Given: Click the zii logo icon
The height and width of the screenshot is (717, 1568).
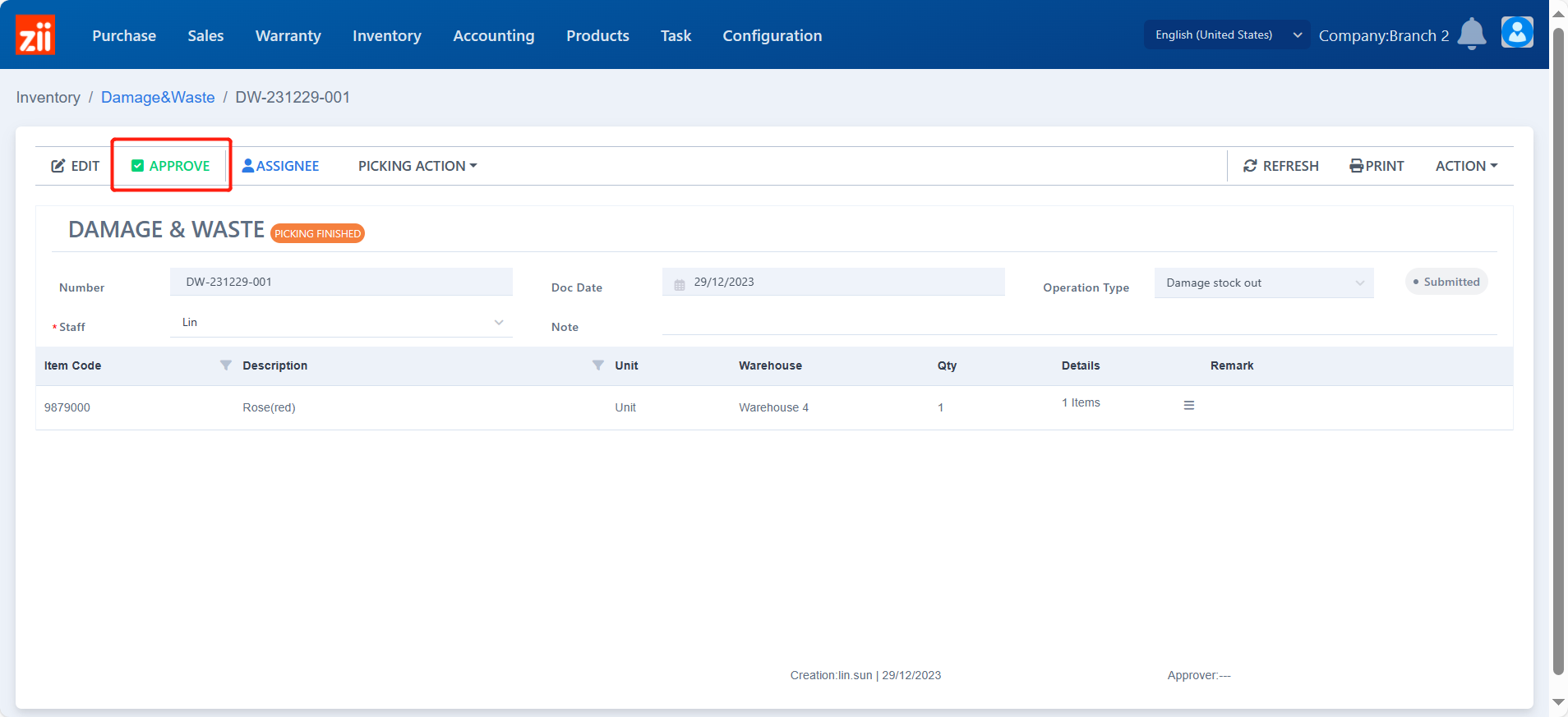Looking at the screenshot, I should click(x=35, y=34).
